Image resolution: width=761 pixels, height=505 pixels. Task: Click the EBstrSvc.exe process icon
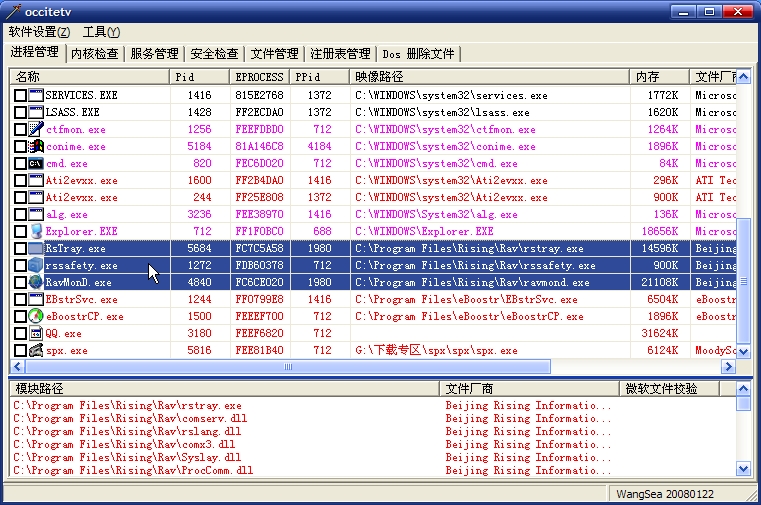[x=35, y=299]
